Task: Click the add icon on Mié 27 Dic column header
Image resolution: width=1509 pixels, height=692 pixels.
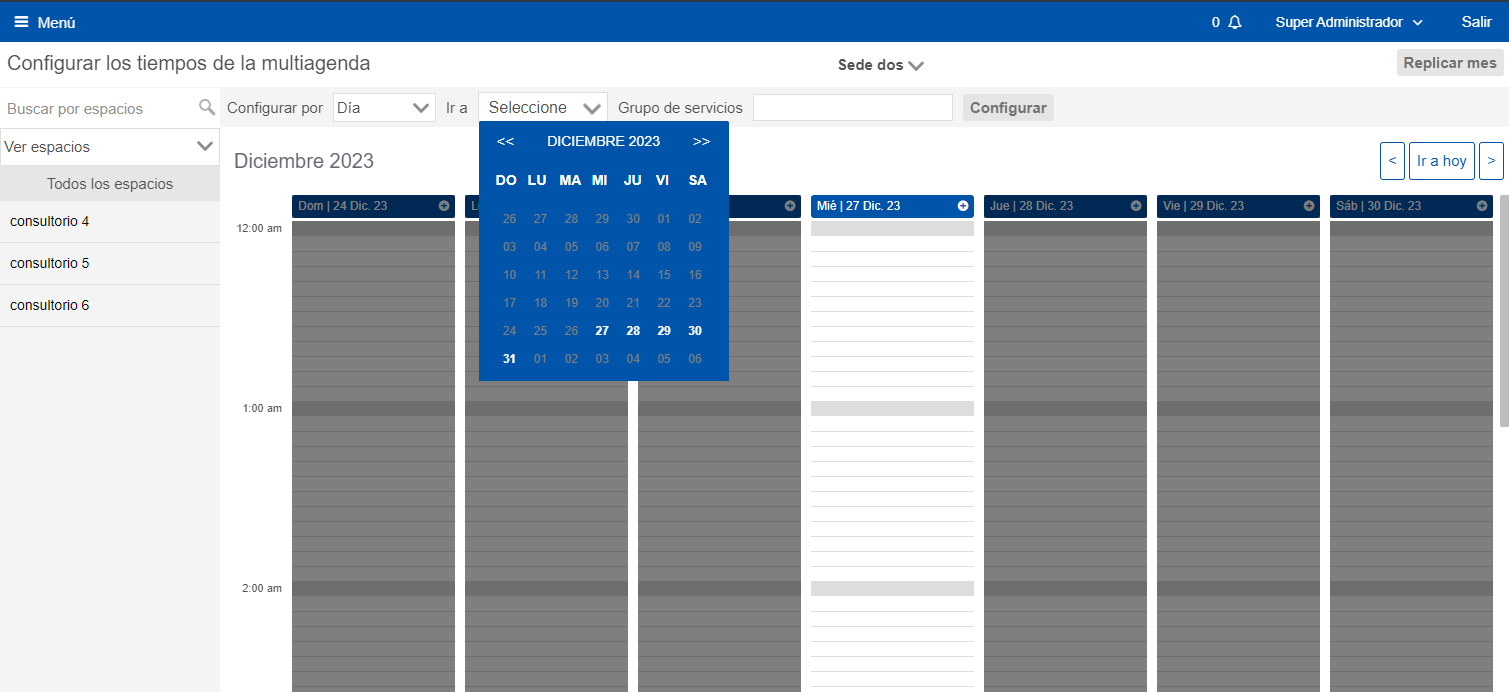Action: (x=961, y=206)
